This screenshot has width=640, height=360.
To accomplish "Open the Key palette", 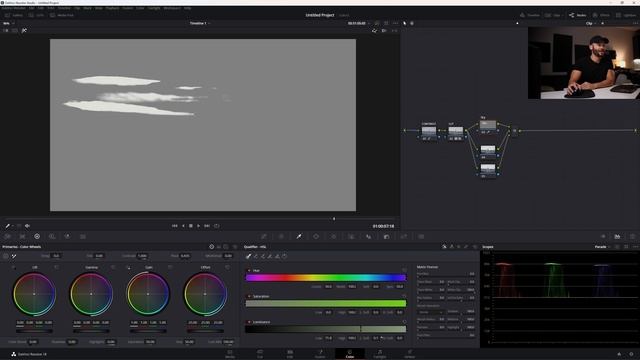I will tap(386, 236).
